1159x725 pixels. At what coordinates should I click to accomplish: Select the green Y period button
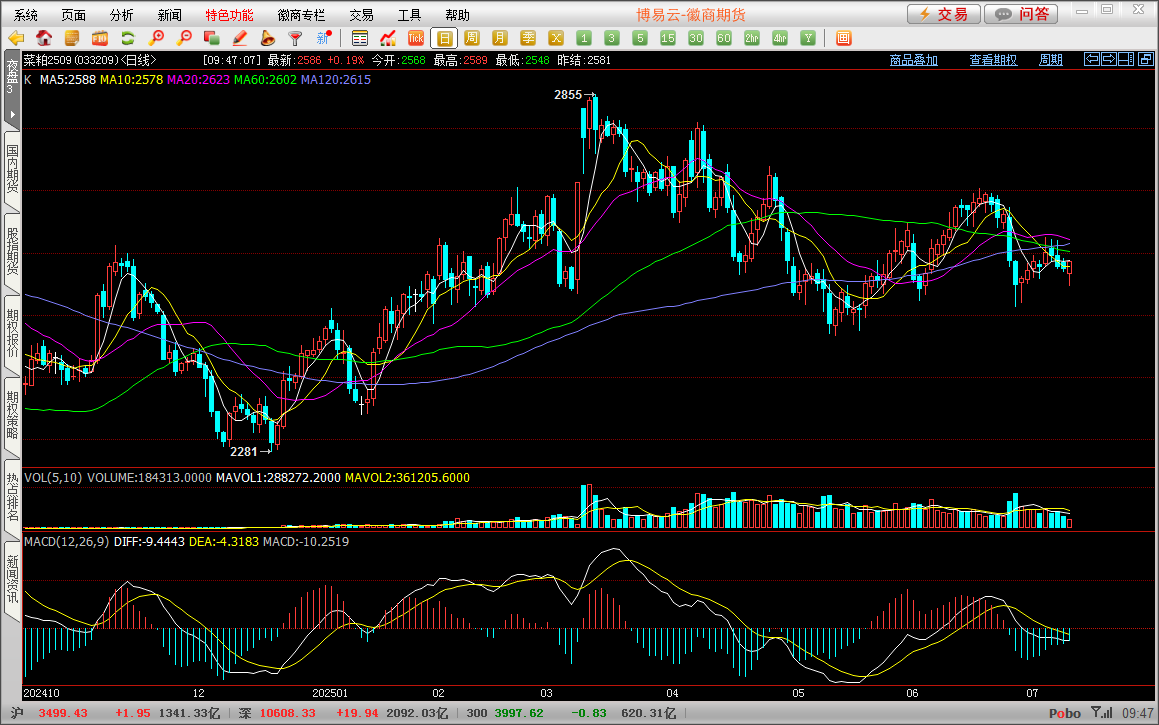pos(808,38)
